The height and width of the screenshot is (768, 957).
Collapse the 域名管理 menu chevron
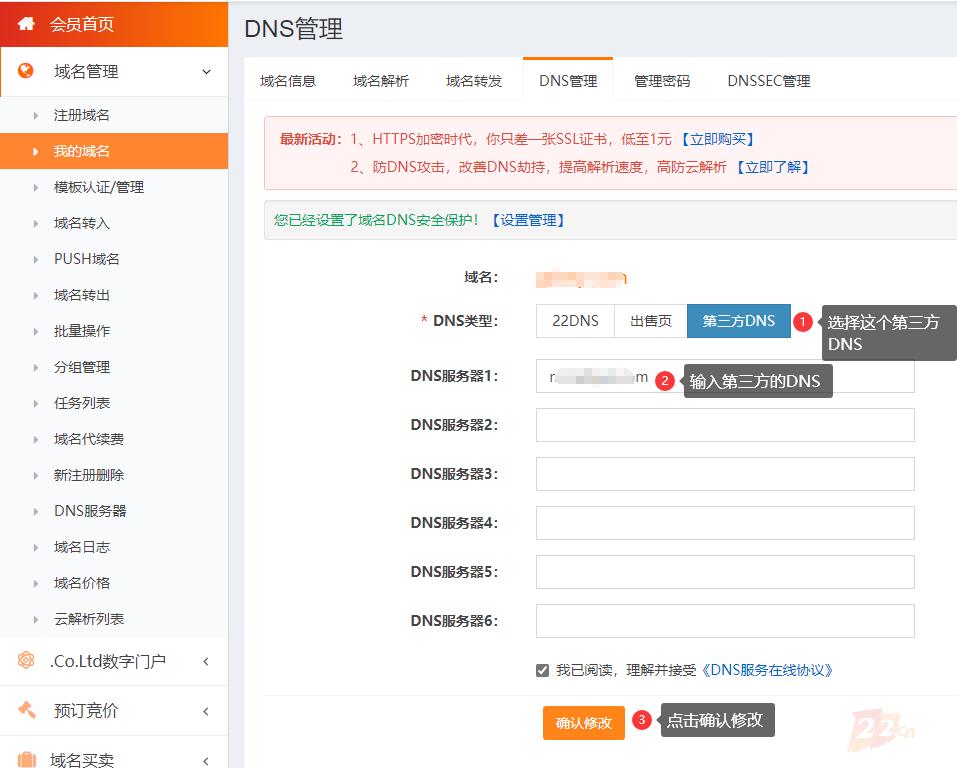pyautogui.click(x=206, y=71)
